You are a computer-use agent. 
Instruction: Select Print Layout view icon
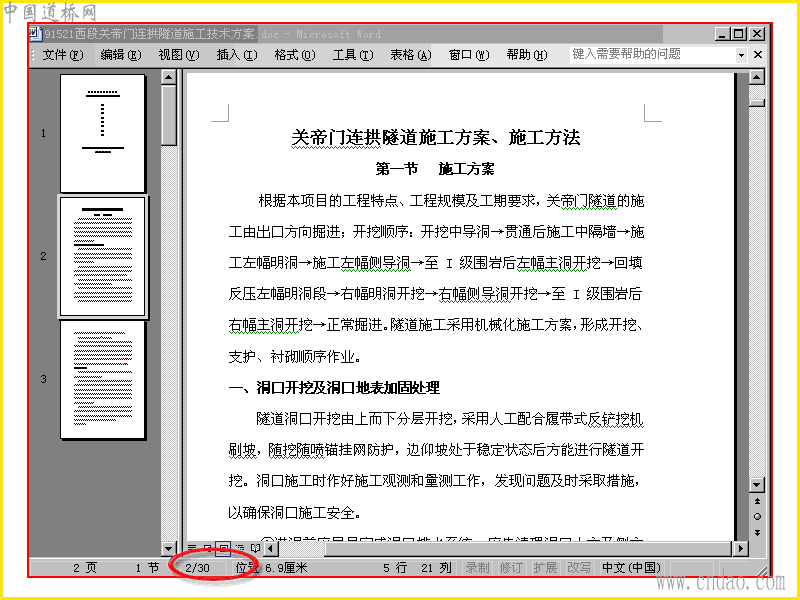pyautogui.click(x=223, y=549)
